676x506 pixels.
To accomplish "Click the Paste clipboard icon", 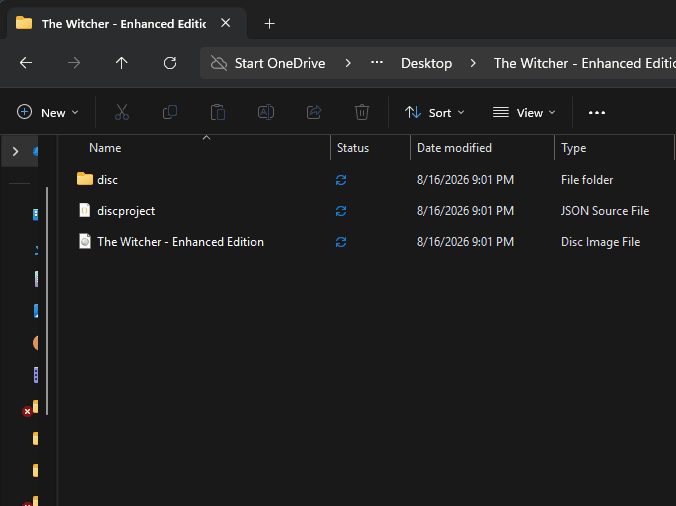I will coord(218,112).
